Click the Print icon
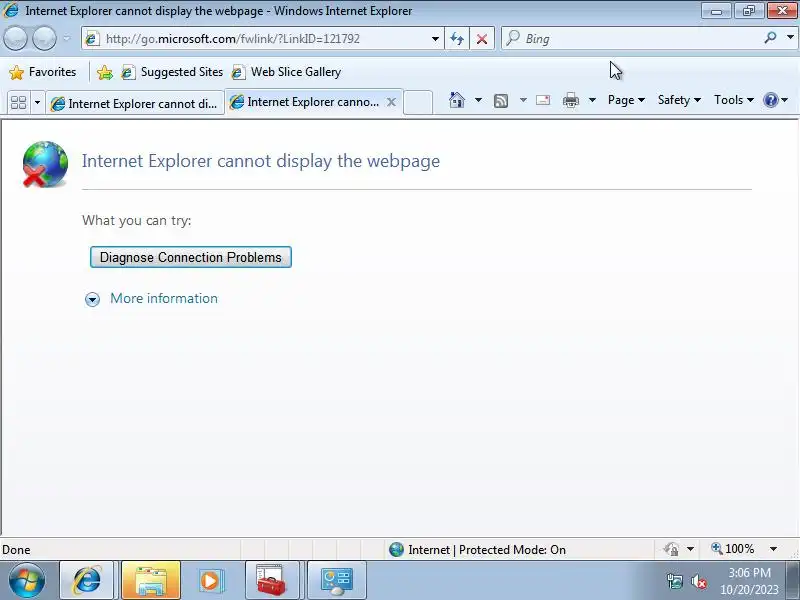Viewport: 800px width, 600px height. tap(570, 100)
